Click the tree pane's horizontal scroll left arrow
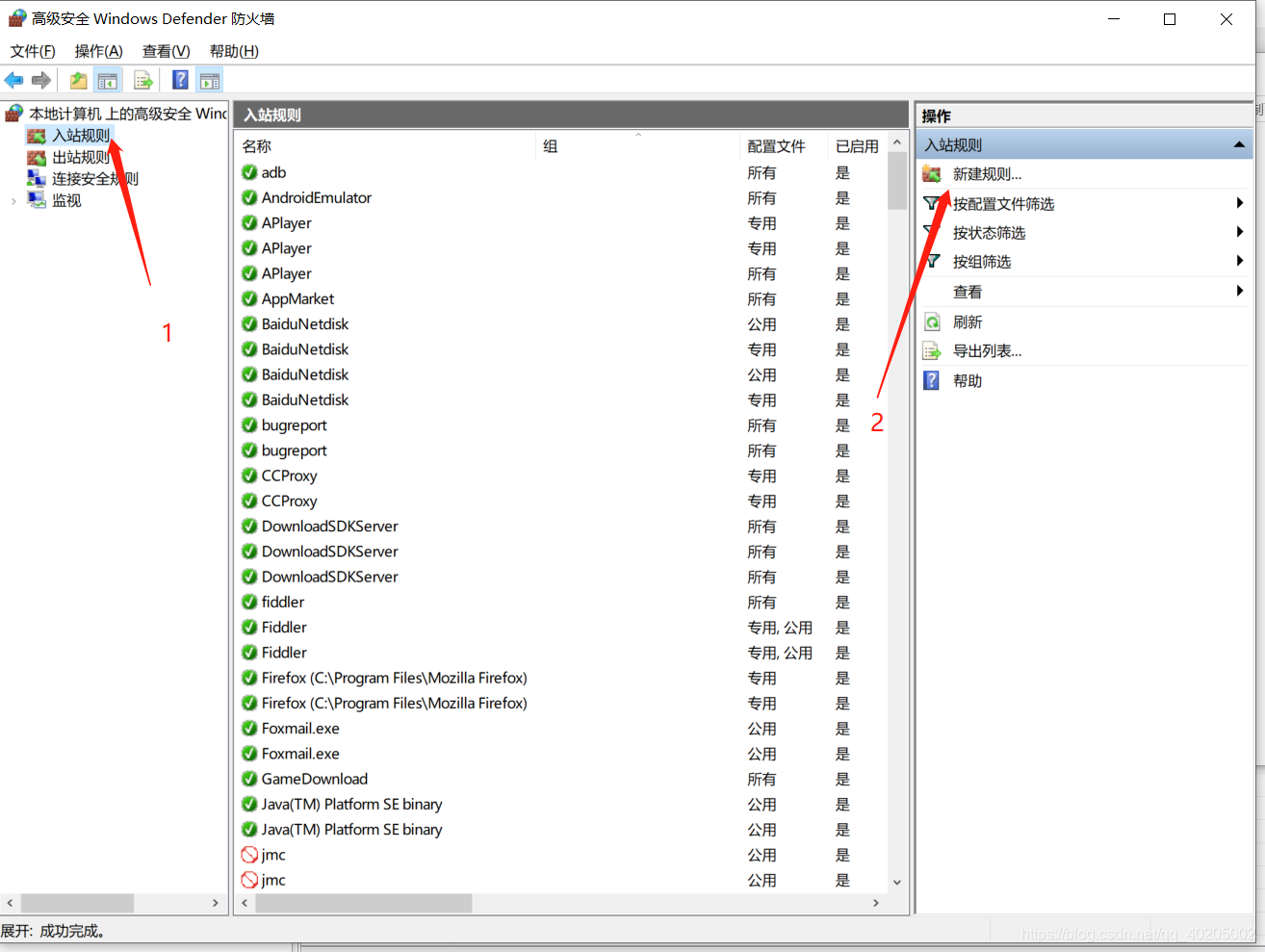Screen dimensions: 1265x952 11,903
